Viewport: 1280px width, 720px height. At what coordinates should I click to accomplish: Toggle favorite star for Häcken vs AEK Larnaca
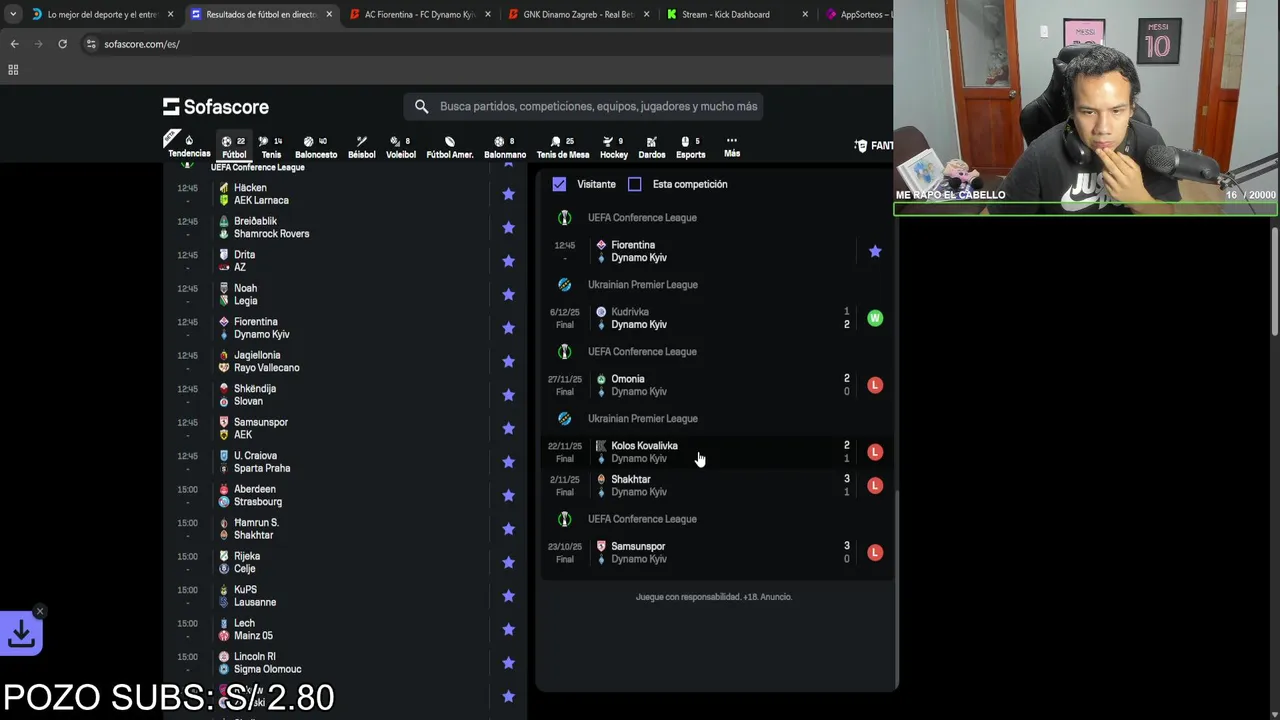point(508,194)
